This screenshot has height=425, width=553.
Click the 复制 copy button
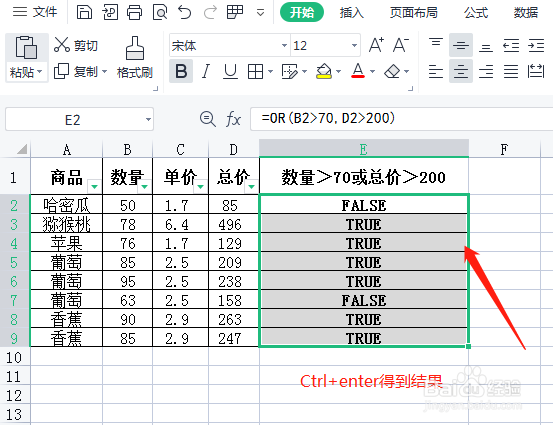pos(76,72)
